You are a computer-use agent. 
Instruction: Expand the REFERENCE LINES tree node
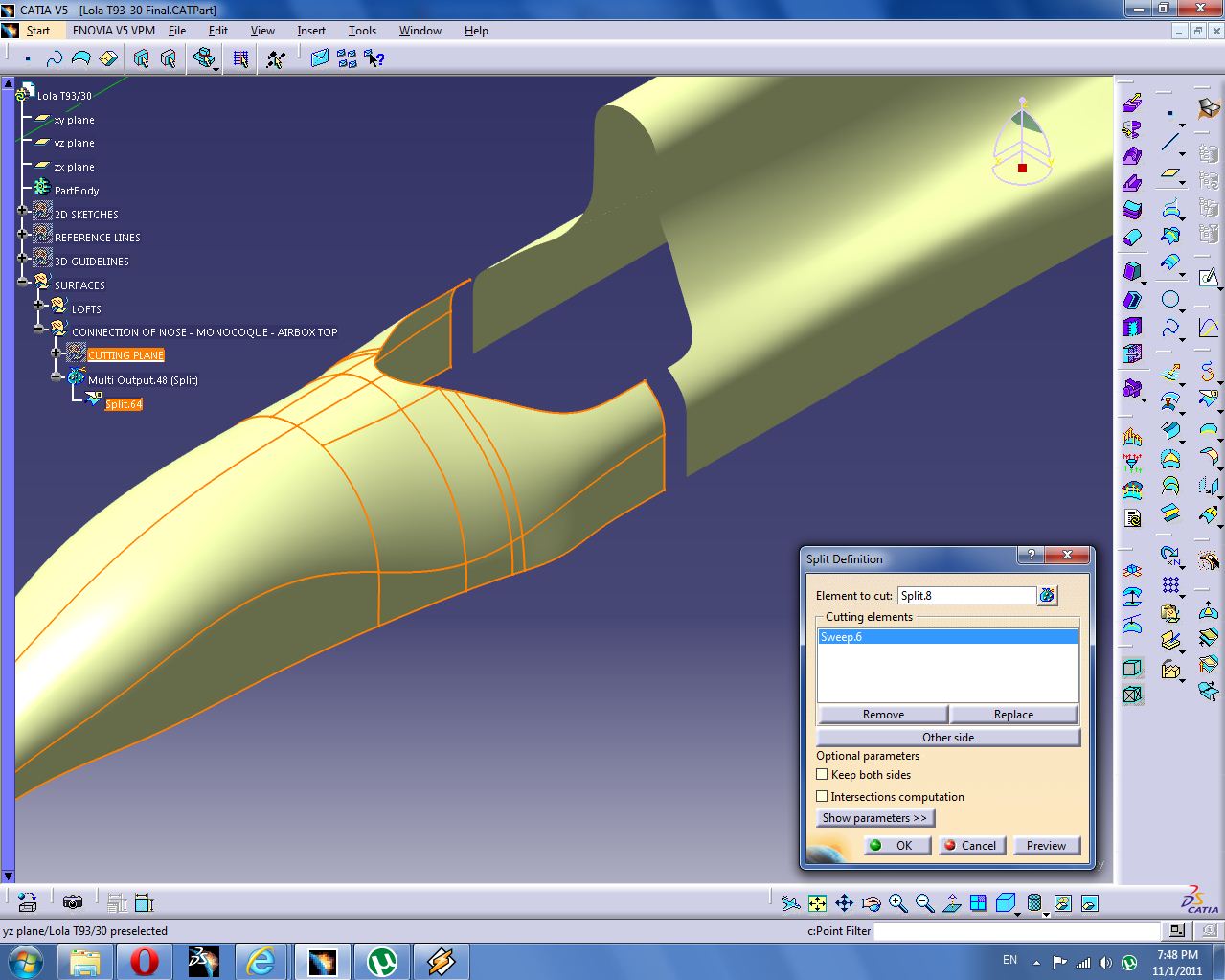[23, 234]
